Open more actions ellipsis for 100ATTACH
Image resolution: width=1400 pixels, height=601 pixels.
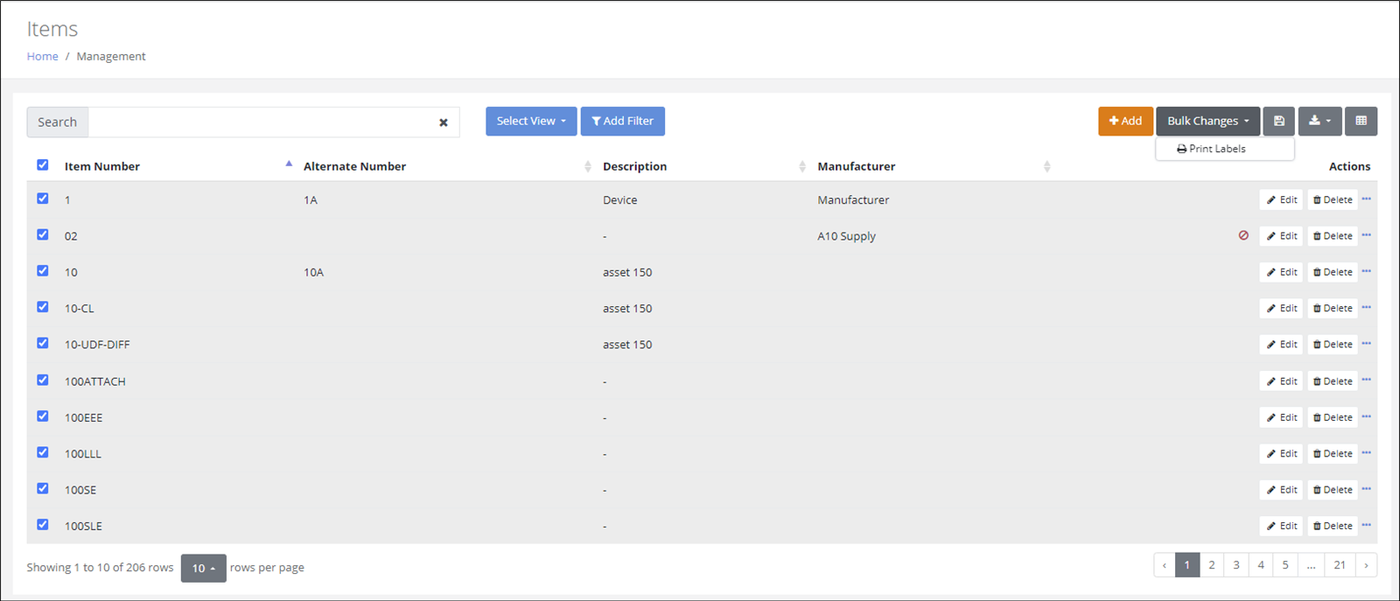(x=1366, y=380)
